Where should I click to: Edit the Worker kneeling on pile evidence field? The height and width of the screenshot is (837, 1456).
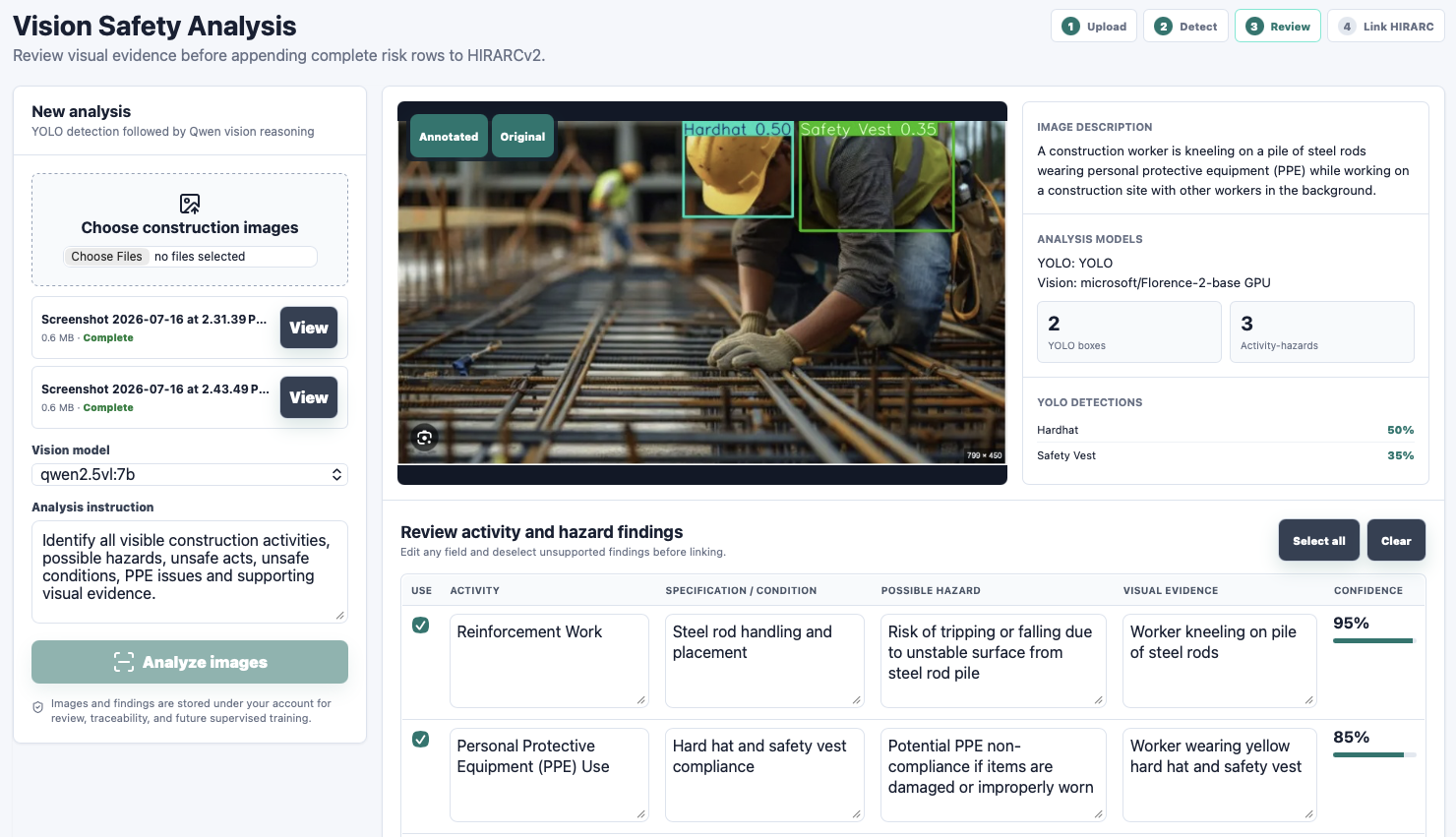[x=1220, y=661]
